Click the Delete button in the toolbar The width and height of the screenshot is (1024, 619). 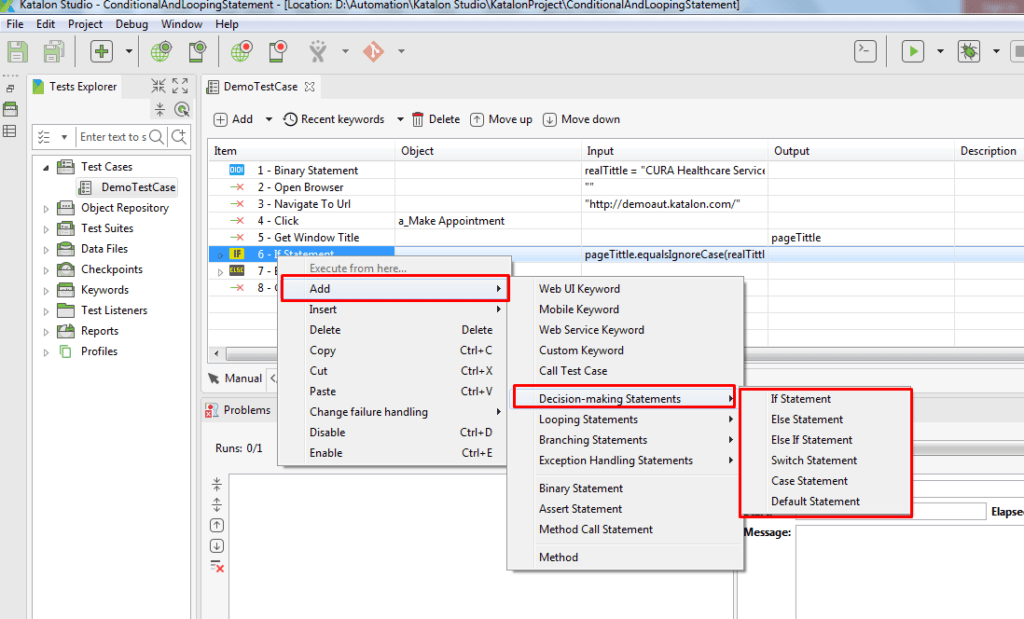point(437,119)
